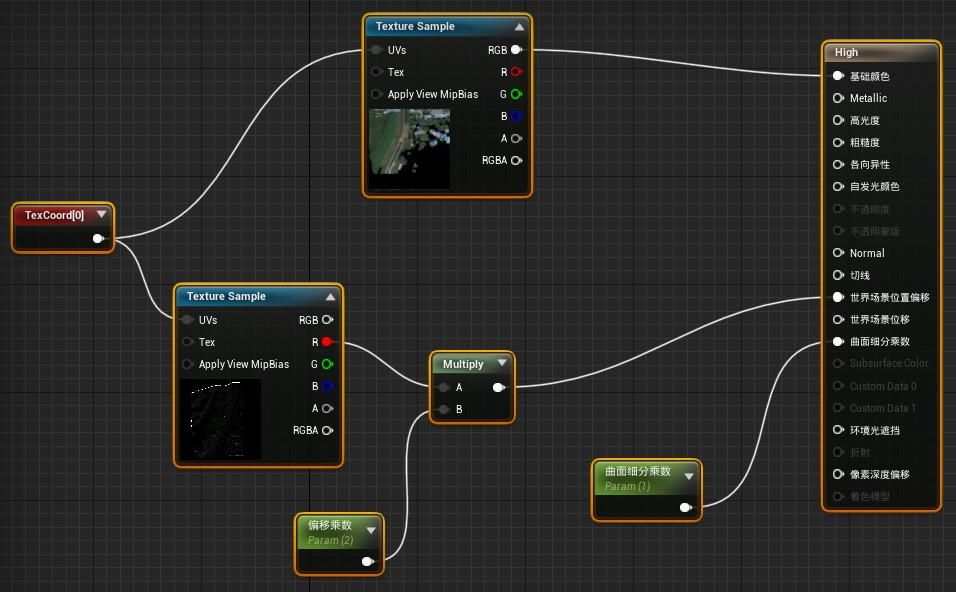Select the 曲面细分乘数 parameter node title

pyautogui.click(x=638, y=471)
